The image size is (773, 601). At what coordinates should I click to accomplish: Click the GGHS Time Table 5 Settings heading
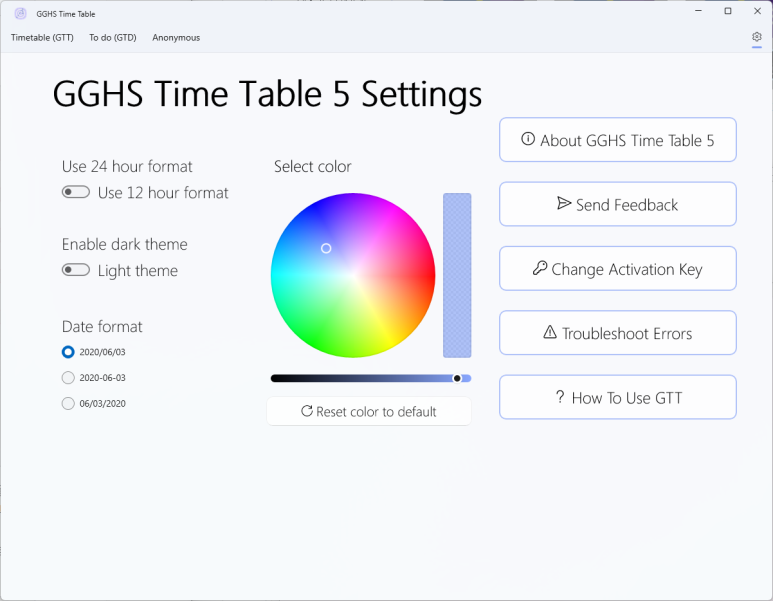(x=267, y=94)
